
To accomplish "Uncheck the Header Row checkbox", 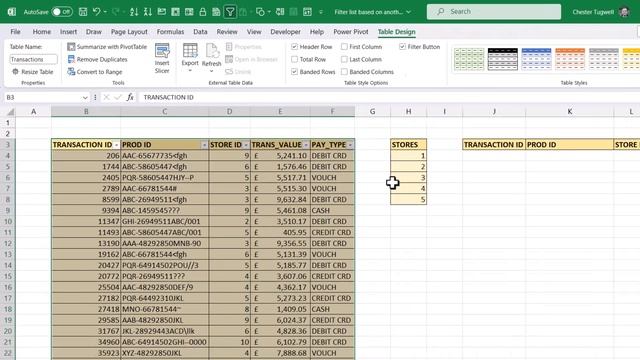I will [x=294, y=47].
